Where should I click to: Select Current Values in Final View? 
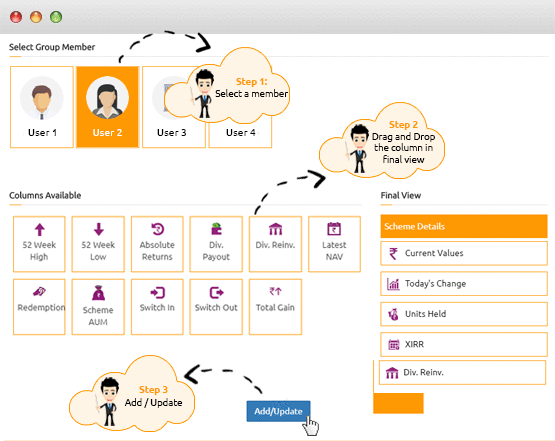(x=464, y=253)
